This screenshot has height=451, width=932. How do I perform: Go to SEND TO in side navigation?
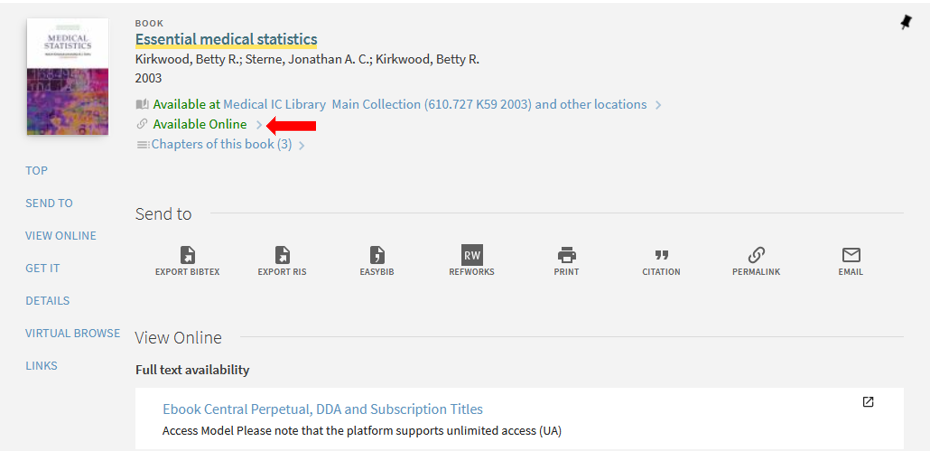pos(49,203)
